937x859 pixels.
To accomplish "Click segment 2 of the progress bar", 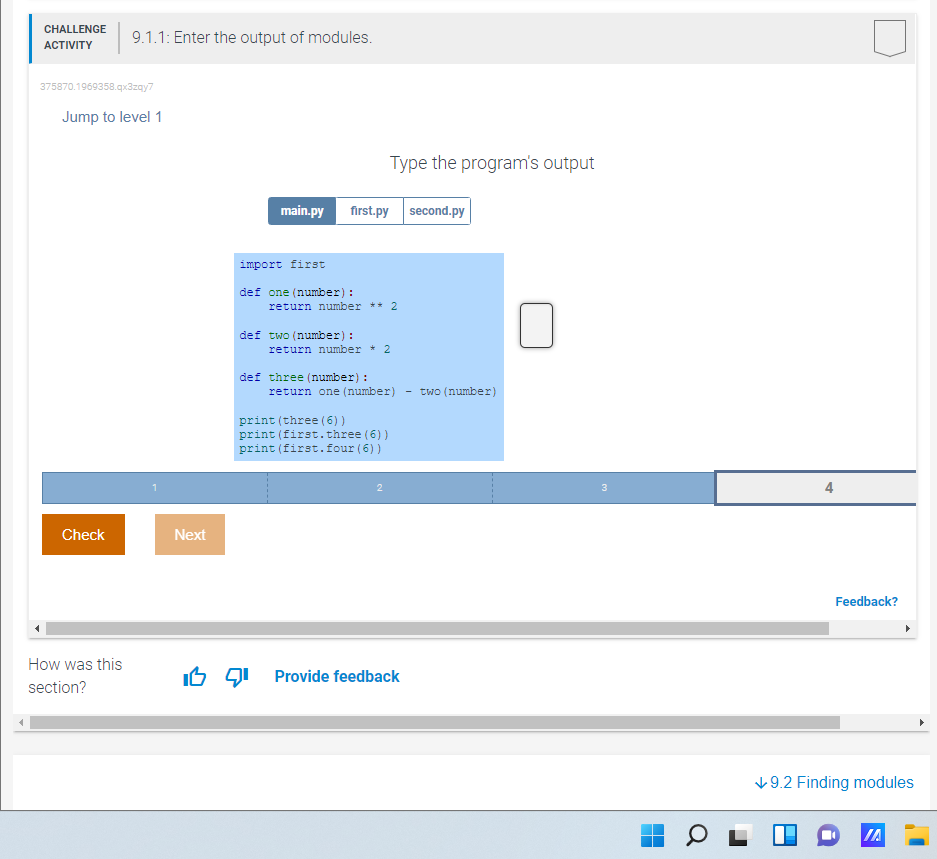I will tap(379, 487).
